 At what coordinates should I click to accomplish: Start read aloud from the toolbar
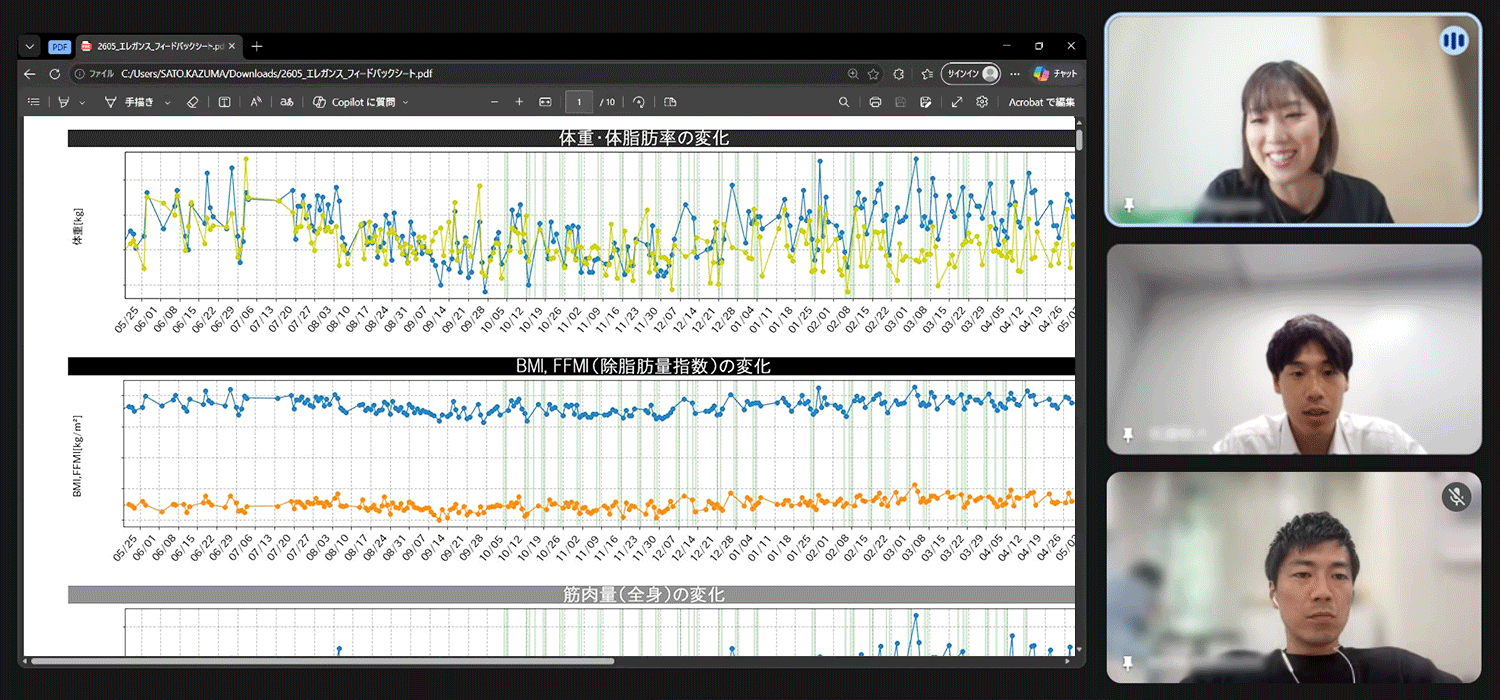coord(256,102)
